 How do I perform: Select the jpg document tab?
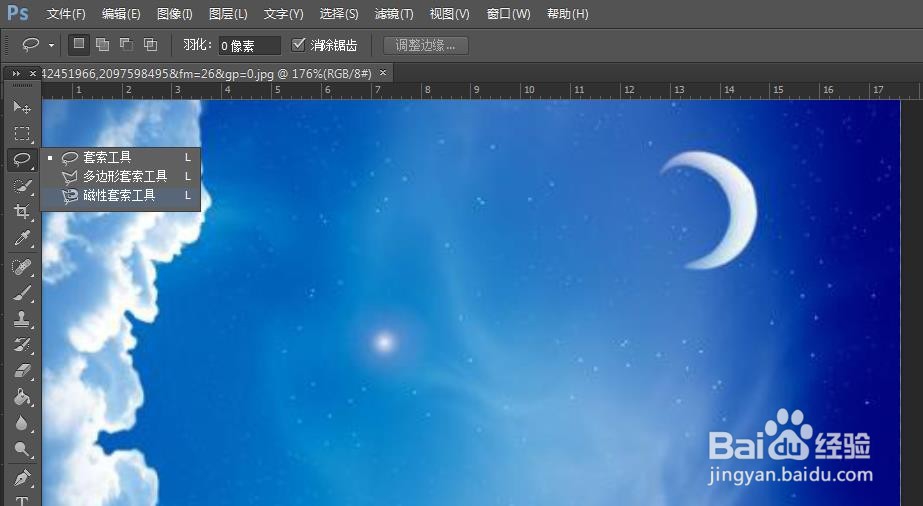[x=207, y=74]
